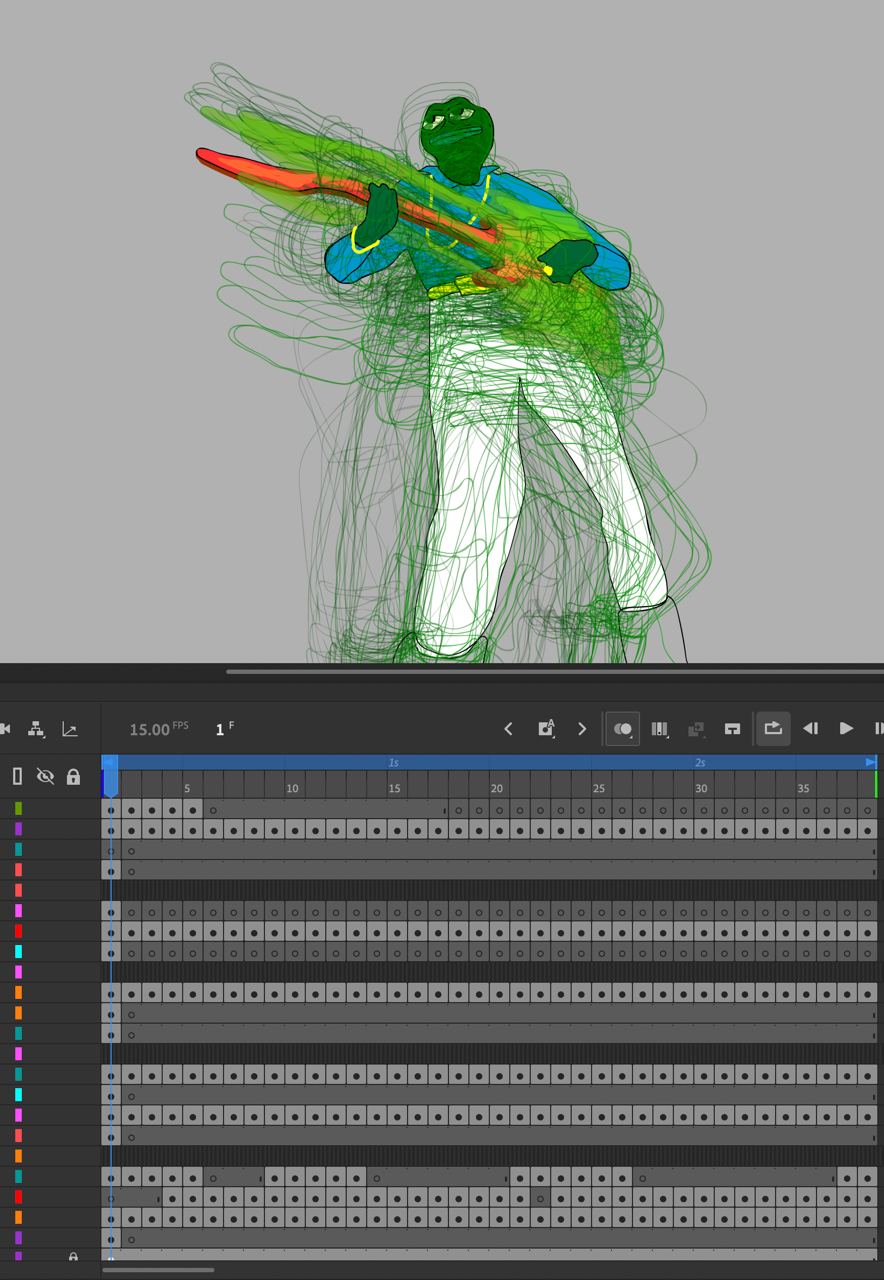Viewport: 884px width, 1280px height.
Task: Click the edit multiple frames icon
Action: click(x=660, y=729)
